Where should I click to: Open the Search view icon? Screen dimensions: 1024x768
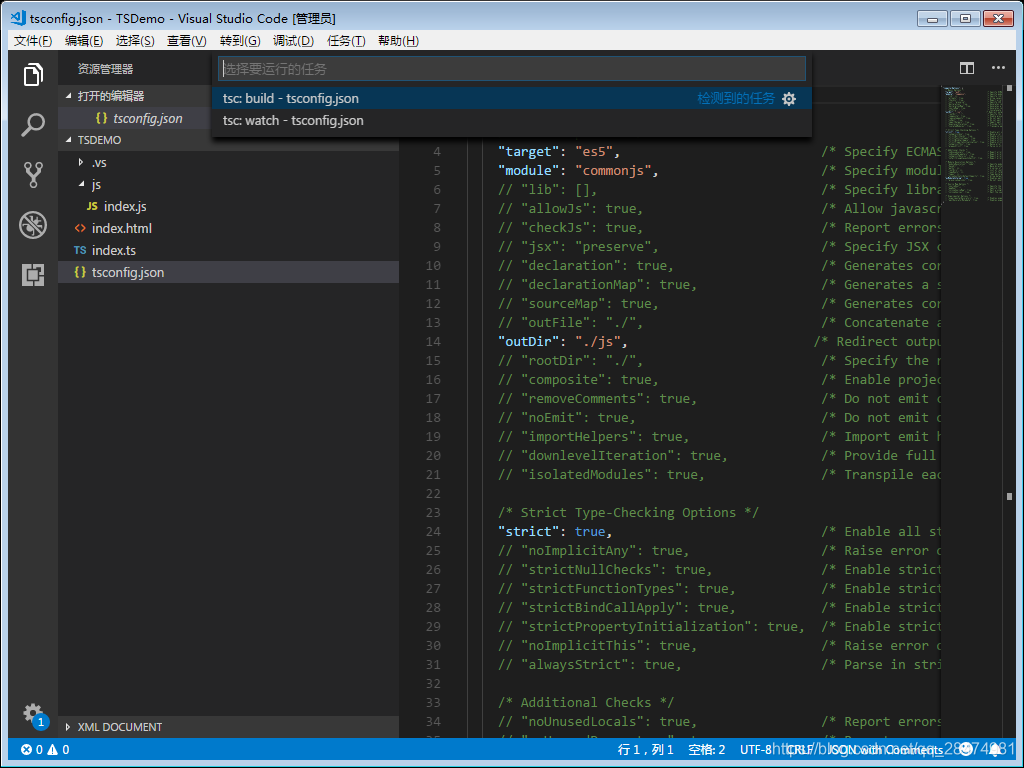(33, 124)
